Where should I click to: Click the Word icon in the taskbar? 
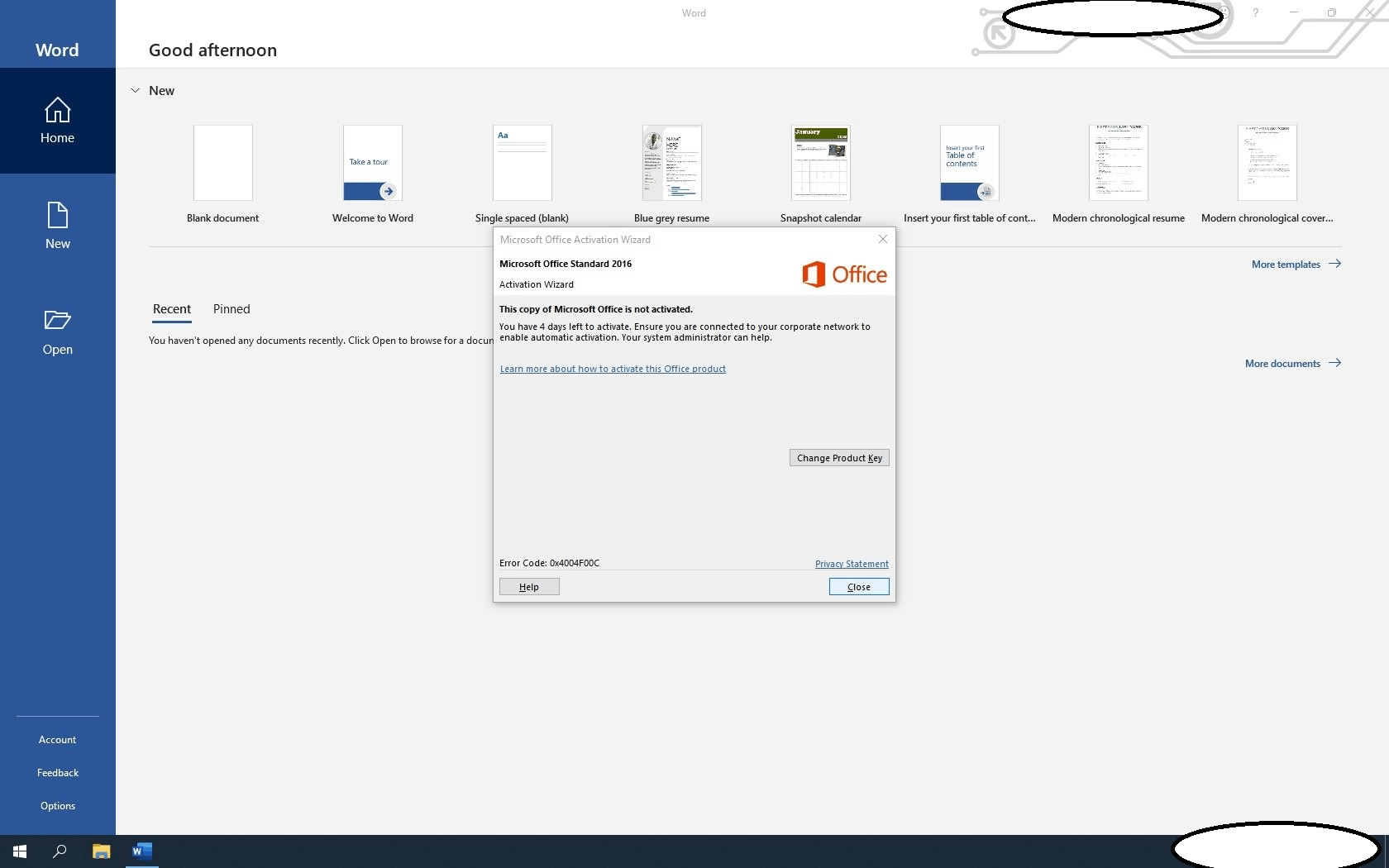tap(142, 851)
